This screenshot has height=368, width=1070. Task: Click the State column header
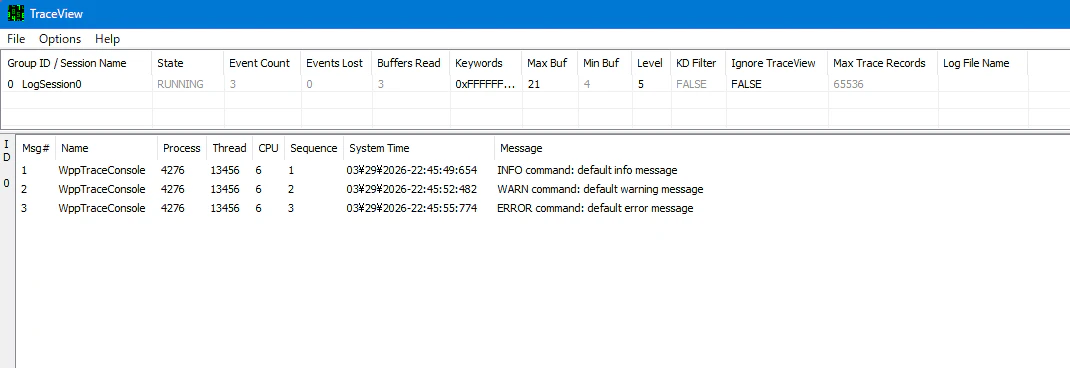188,63
